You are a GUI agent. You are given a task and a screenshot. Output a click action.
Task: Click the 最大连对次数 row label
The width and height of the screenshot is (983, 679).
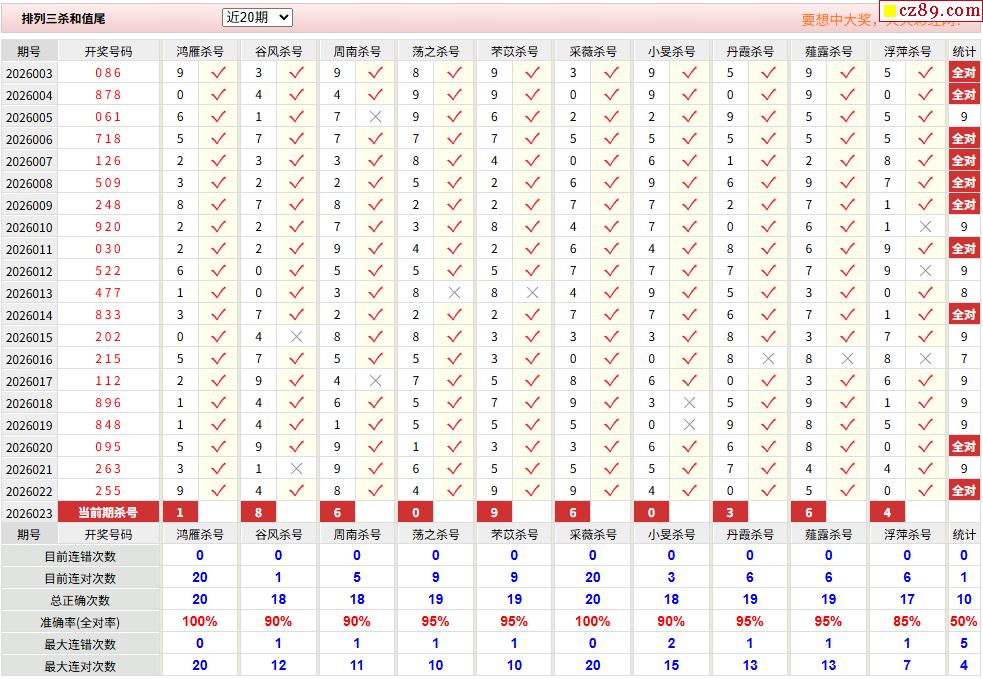(80, 666)
